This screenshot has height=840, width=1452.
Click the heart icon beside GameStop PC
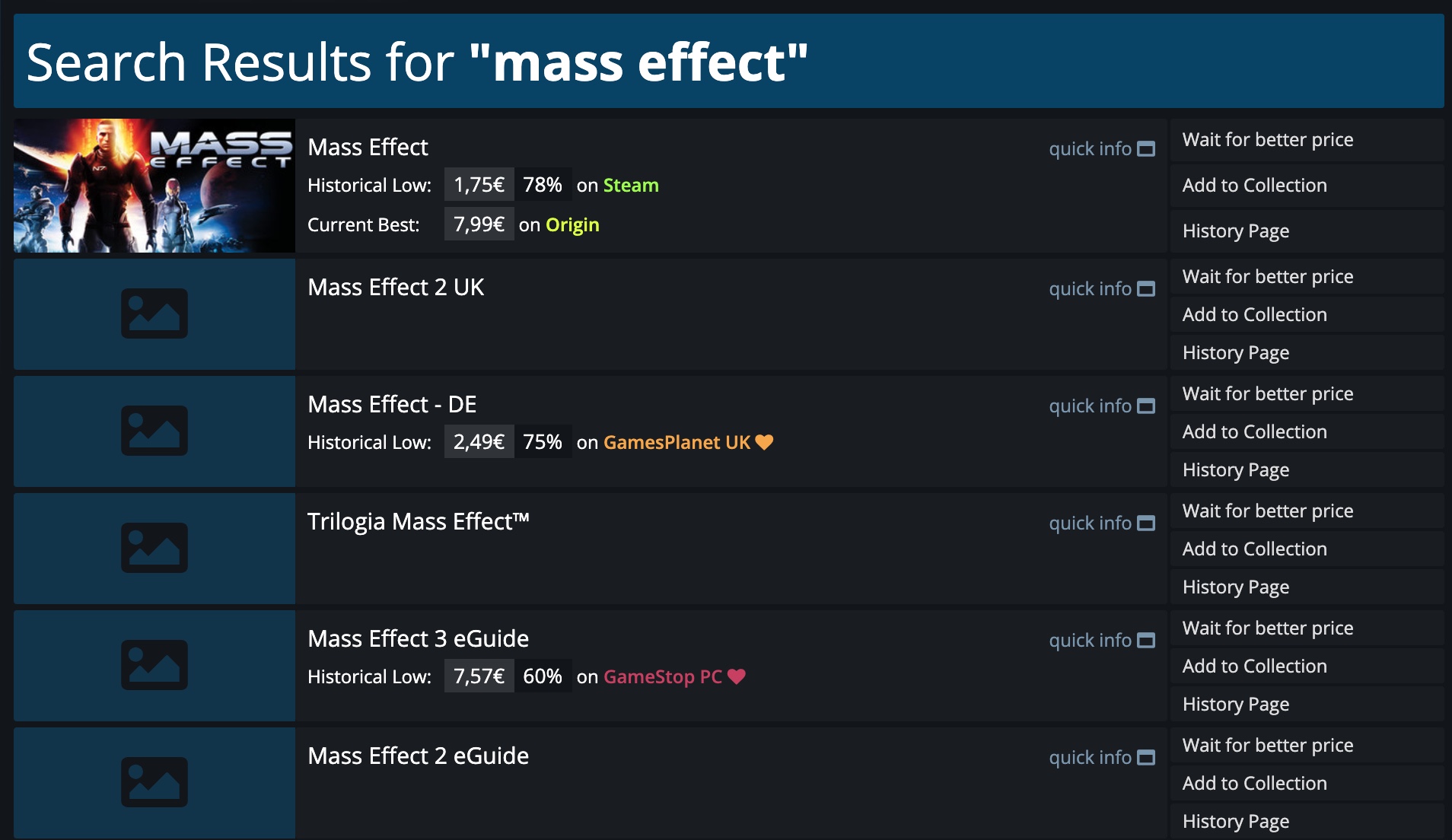click(x=736, y=676)
